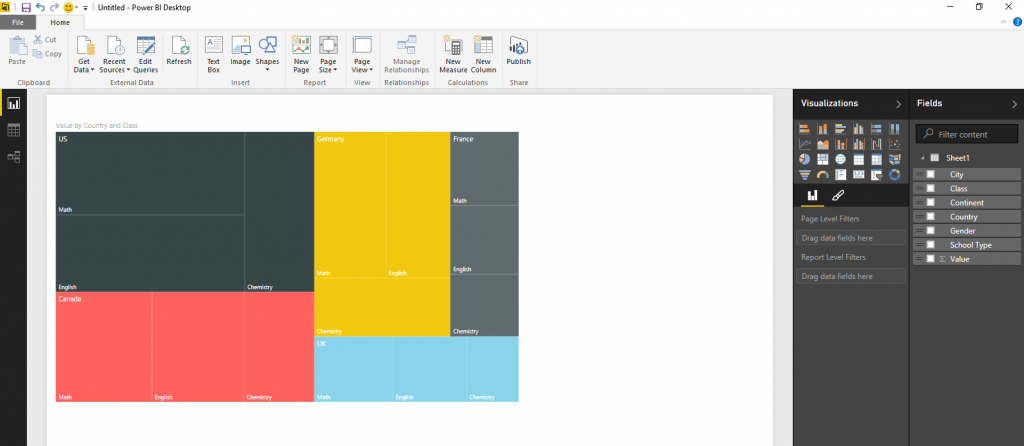The image size is (1024, 446).
Task: Insert a Text Box
Action: (214, 54)
